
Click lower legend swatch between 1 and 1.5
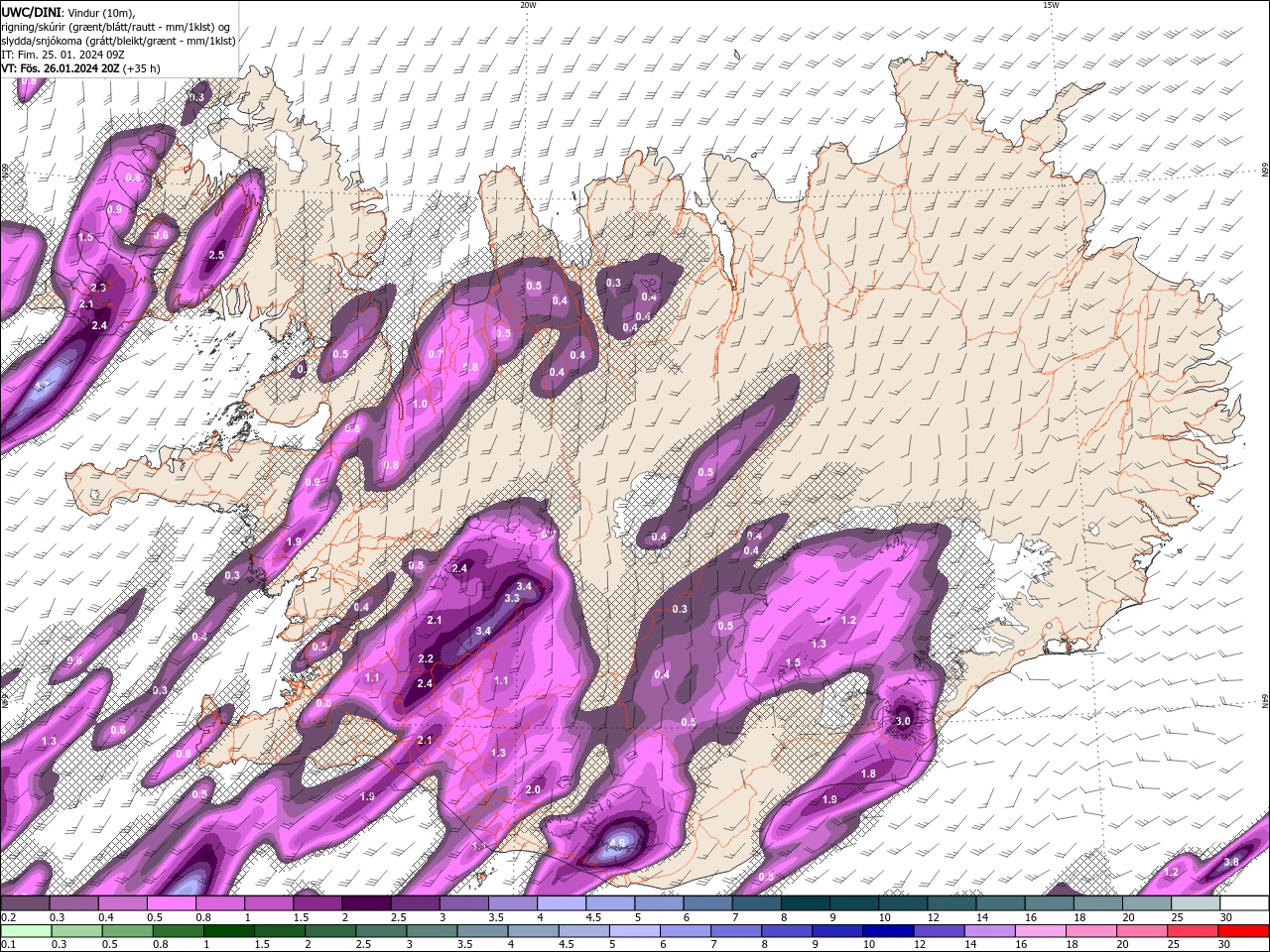pos(228,931)
